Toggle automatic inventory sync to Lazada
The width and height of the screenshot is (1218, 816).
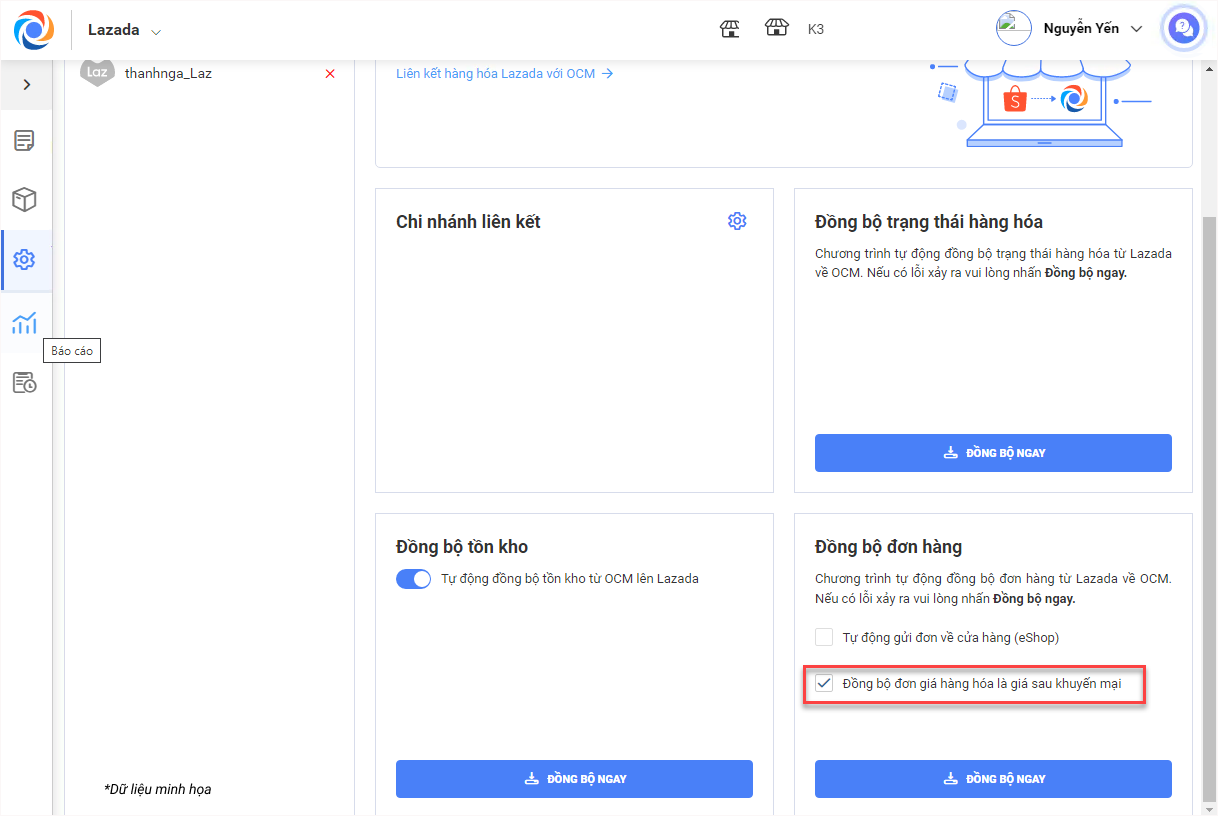[x=413, y=578]
